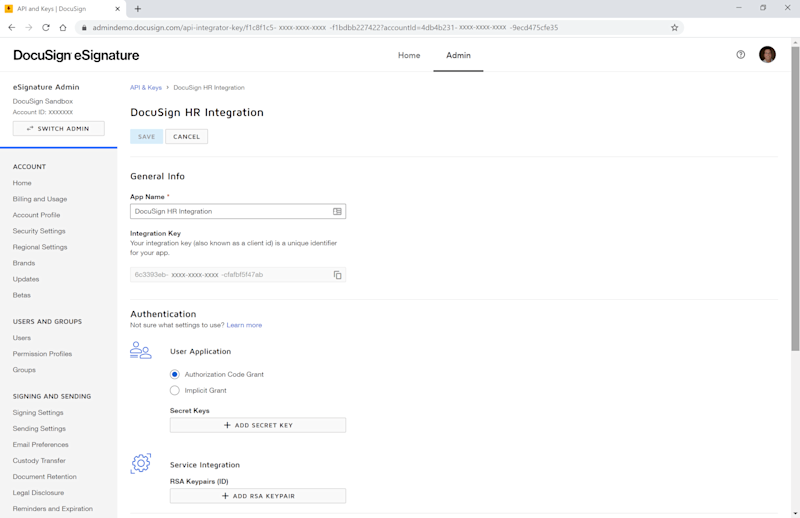The image size is (800, 518).
Task: Click the site lock icon in address bar
Action: (x=84, y=28)
